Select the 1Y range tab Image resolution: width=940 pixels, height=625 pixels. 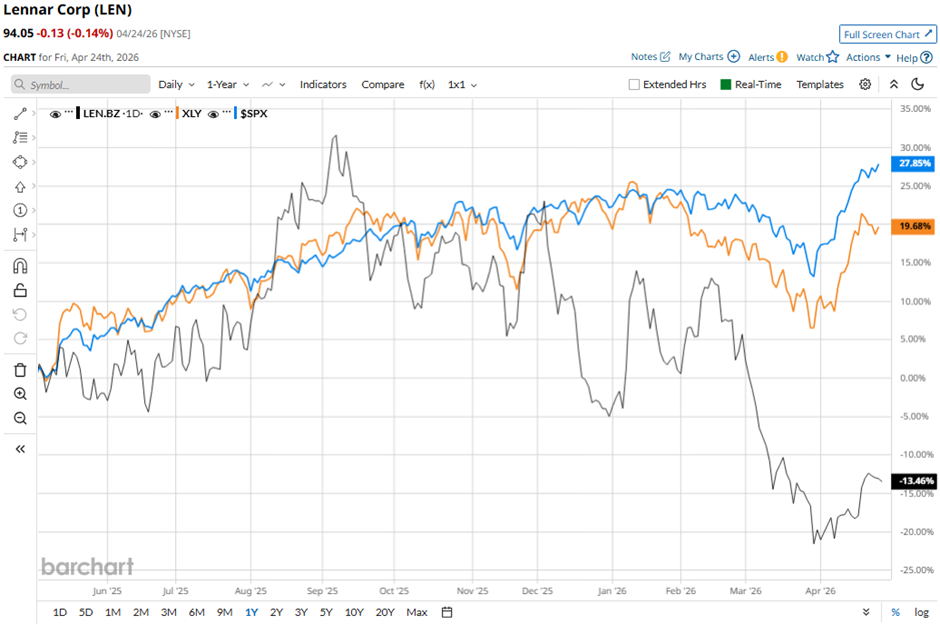tap(251, 612)
